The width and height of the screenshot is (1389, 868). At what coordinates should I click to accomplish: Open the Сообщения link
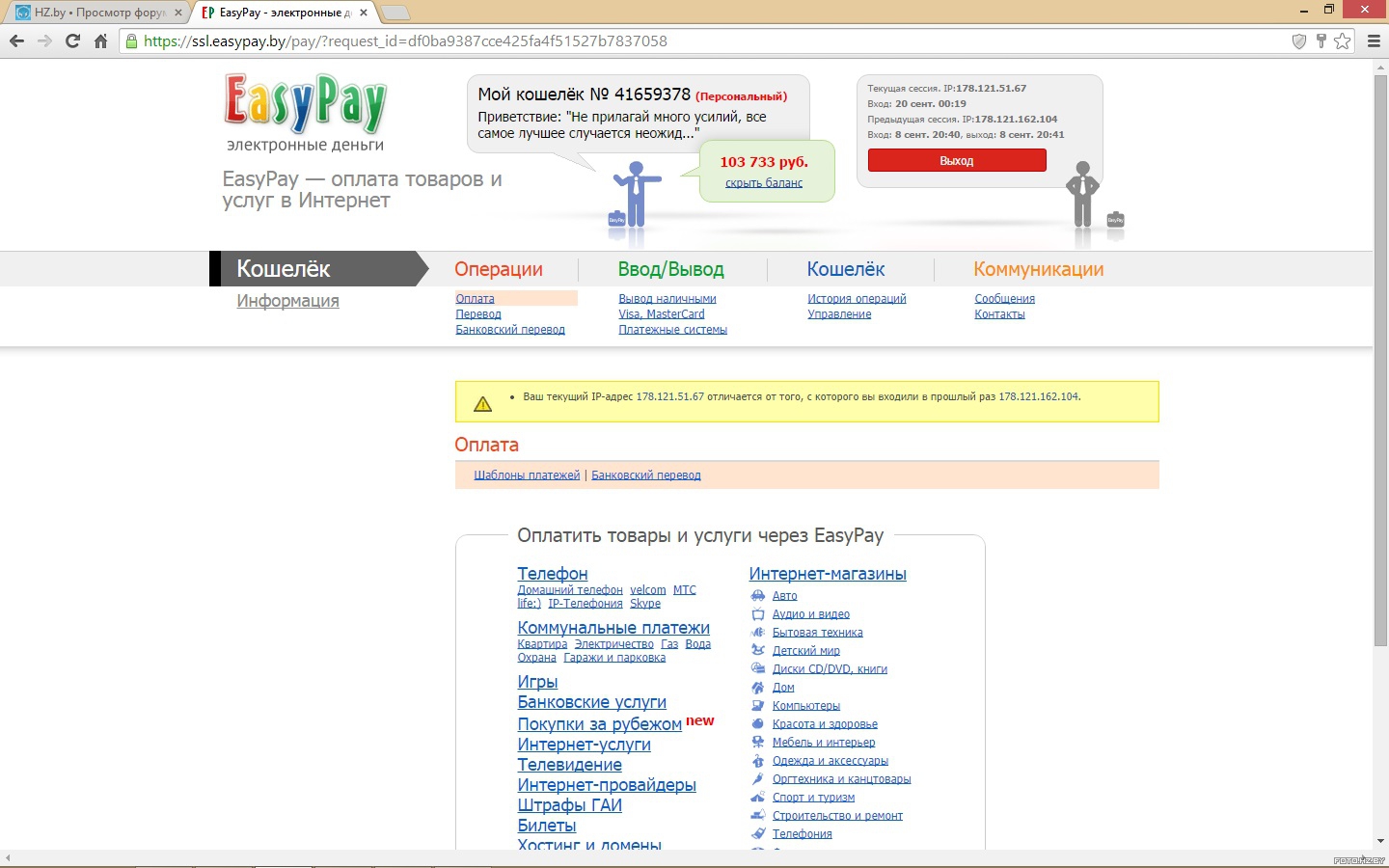(1005, 299)
